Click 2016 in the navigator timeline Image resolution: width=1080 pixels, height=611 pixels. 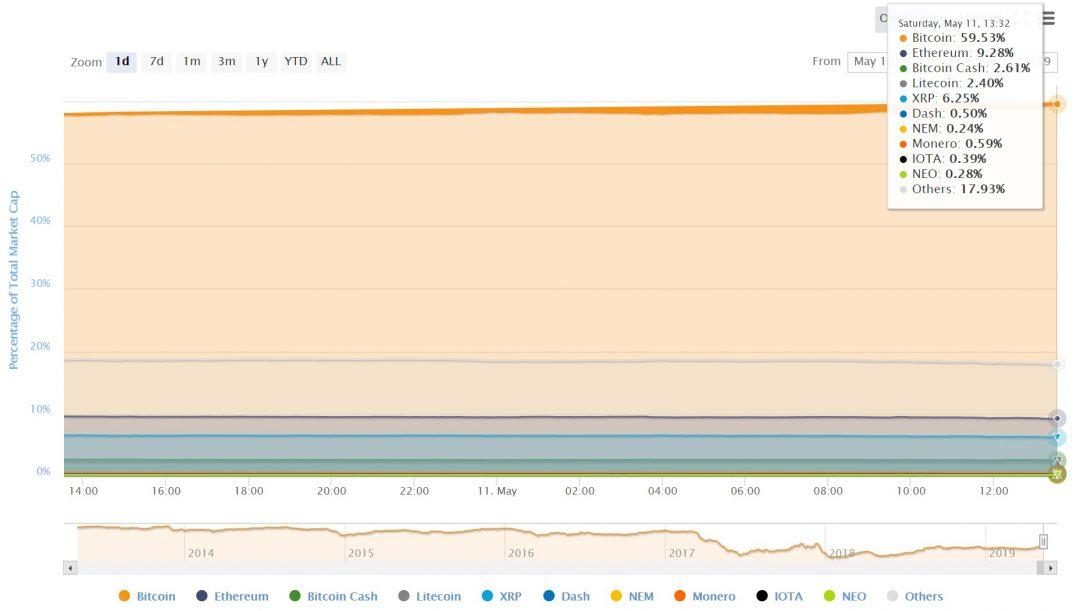pos(521,553)
